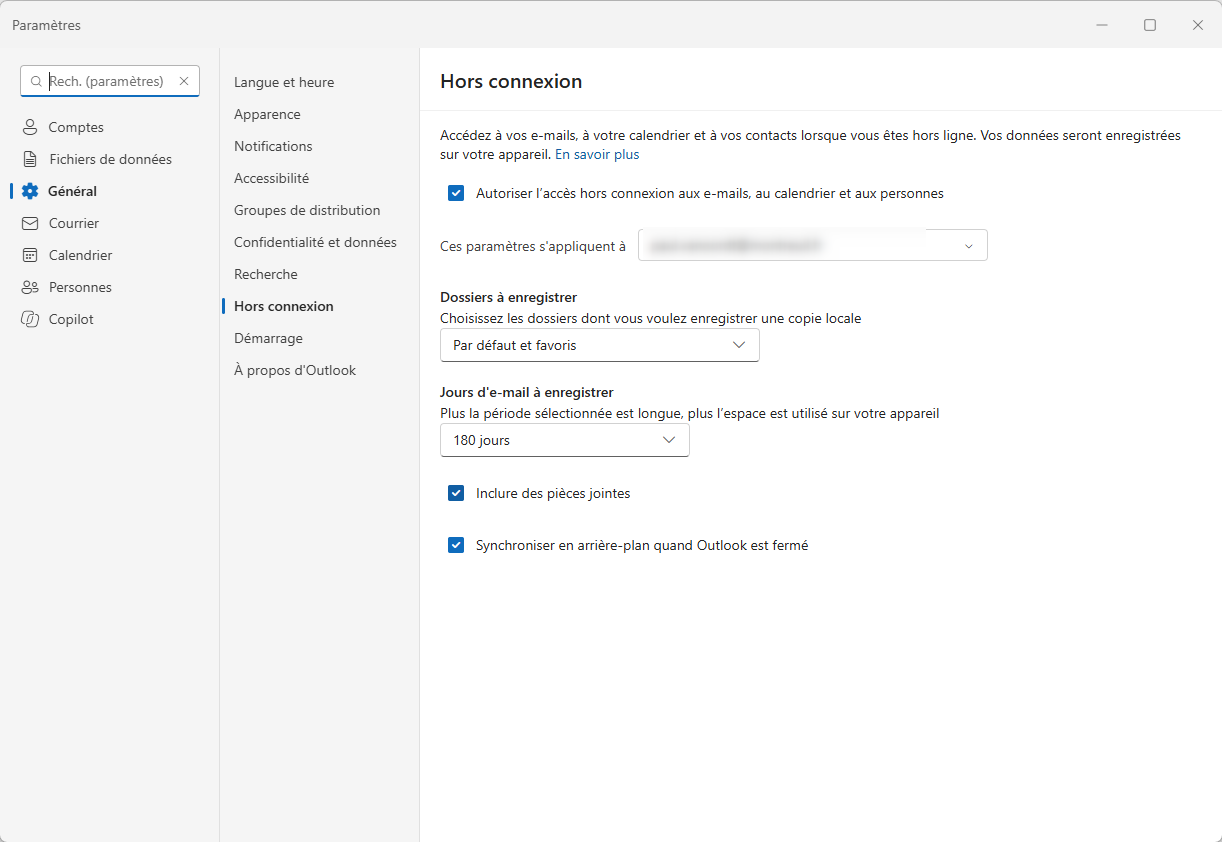Click the Dossiers à enregistrer heading
This screenshot has width=1222, height=842.
509,297
